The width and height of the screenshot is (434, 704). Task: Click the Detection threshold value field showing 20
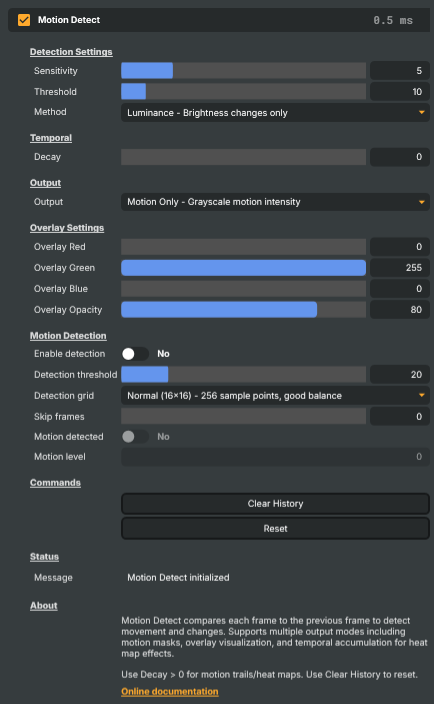tap(399, 374)
